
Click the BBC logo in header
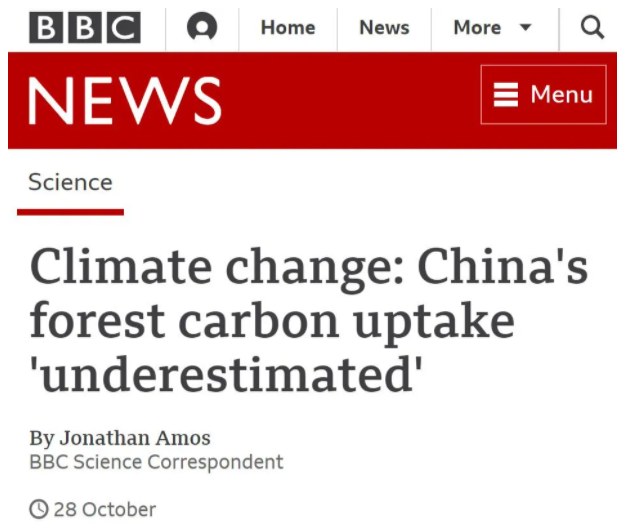[84, 27]
